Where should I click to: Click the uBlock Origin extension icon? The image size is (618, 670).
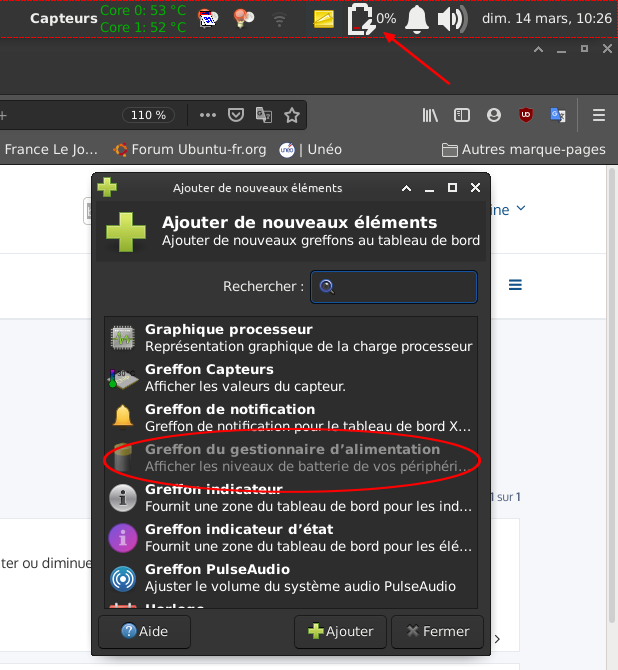point(526,115)
